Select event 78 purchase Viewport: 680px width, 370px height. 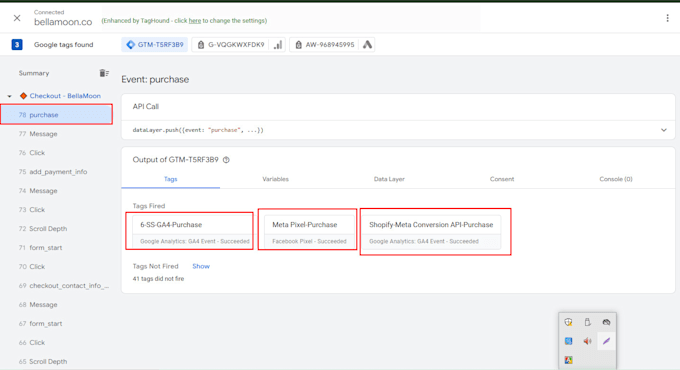coord(57,115)
